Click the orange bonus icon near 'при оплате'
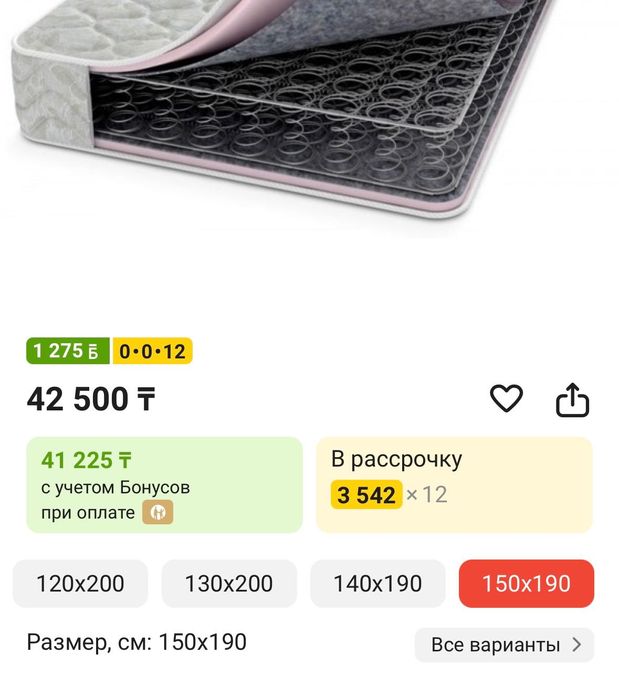 [x=157, y=513]
